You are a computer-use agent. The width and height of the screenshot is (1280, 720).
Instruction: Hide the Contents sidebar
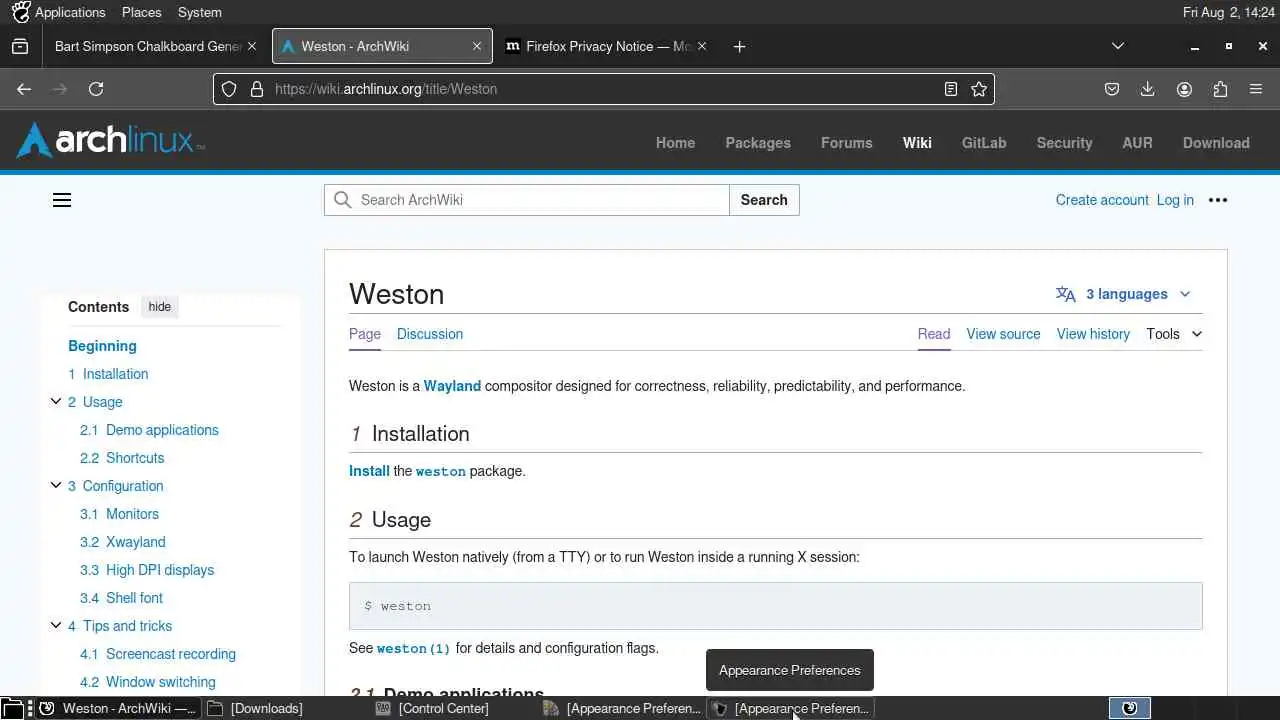coord(160,307)
